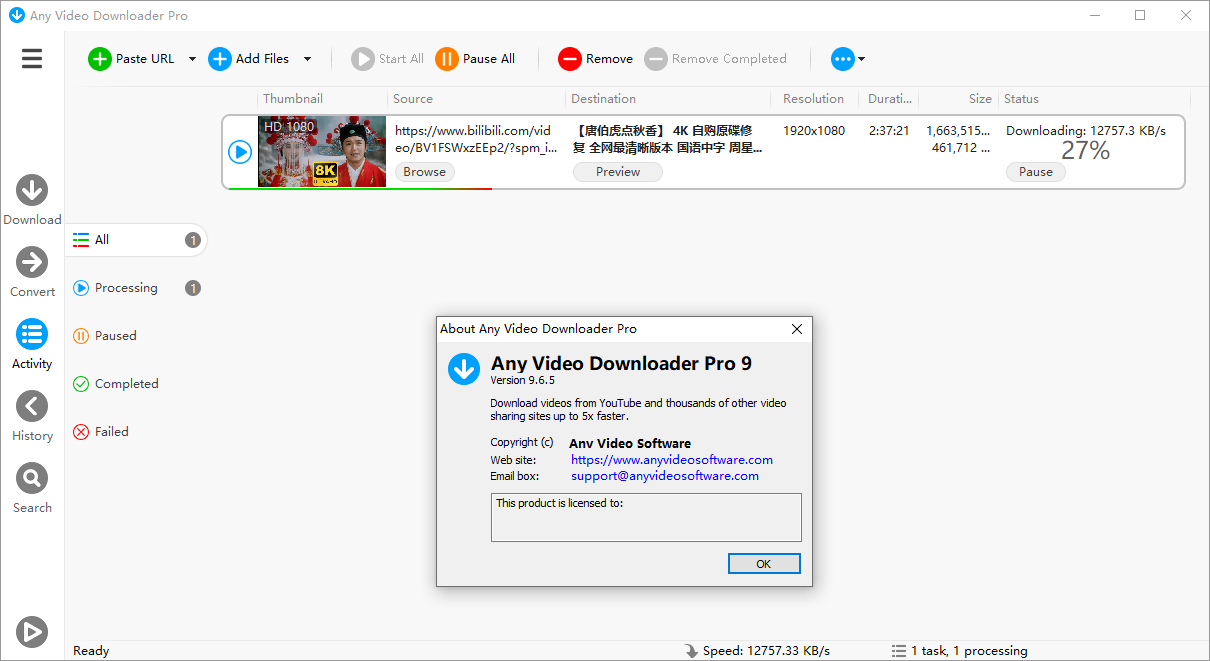
Task: Open the hamburger menu icon
Action: pyautogui.click(x=32, y=59)
